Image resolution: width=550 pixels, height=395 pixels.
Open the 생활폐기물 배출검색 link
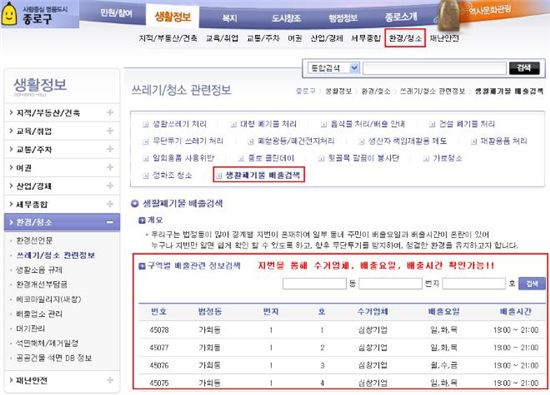coord(259,175)
